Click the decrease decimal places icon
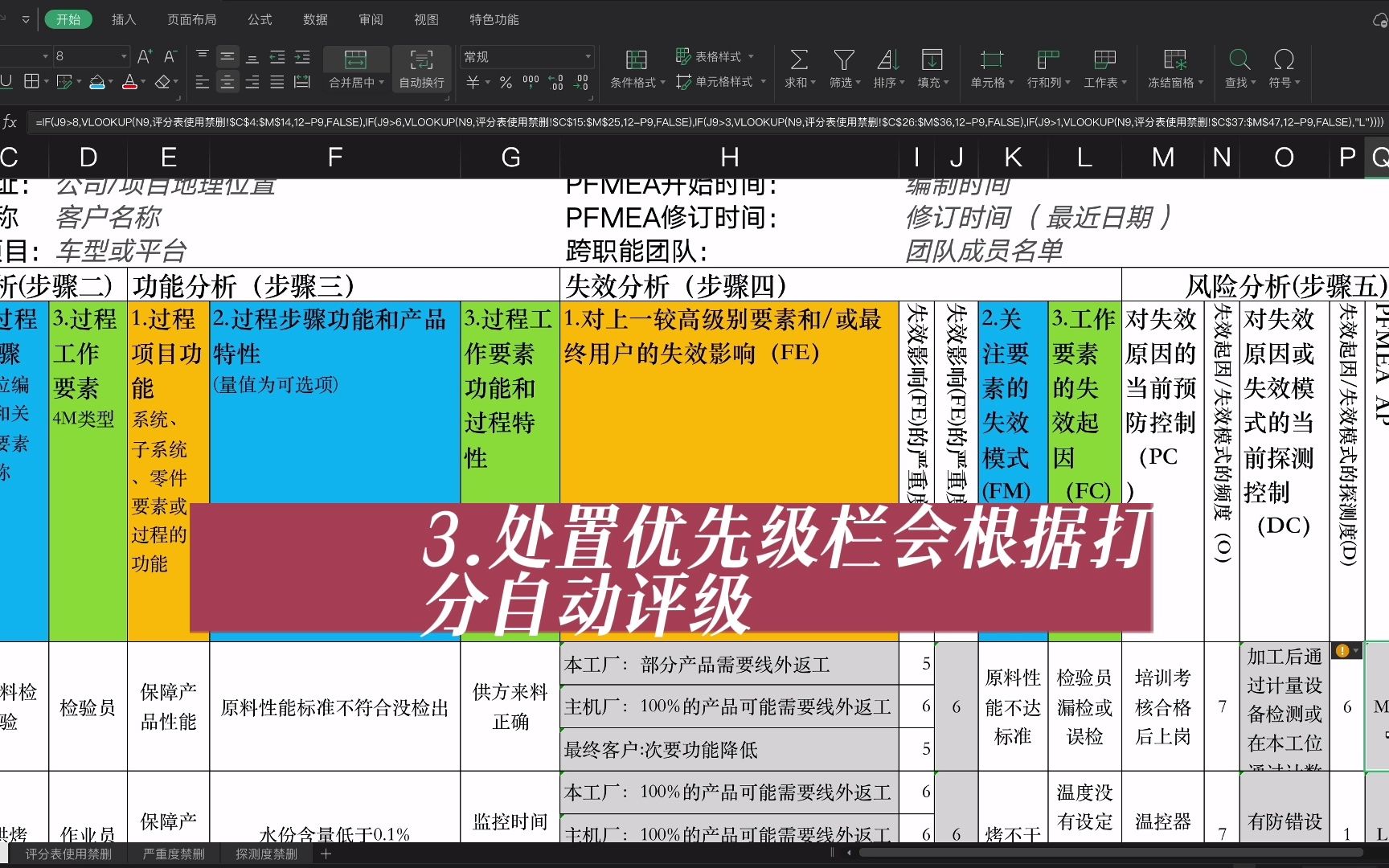 point(582,82)
